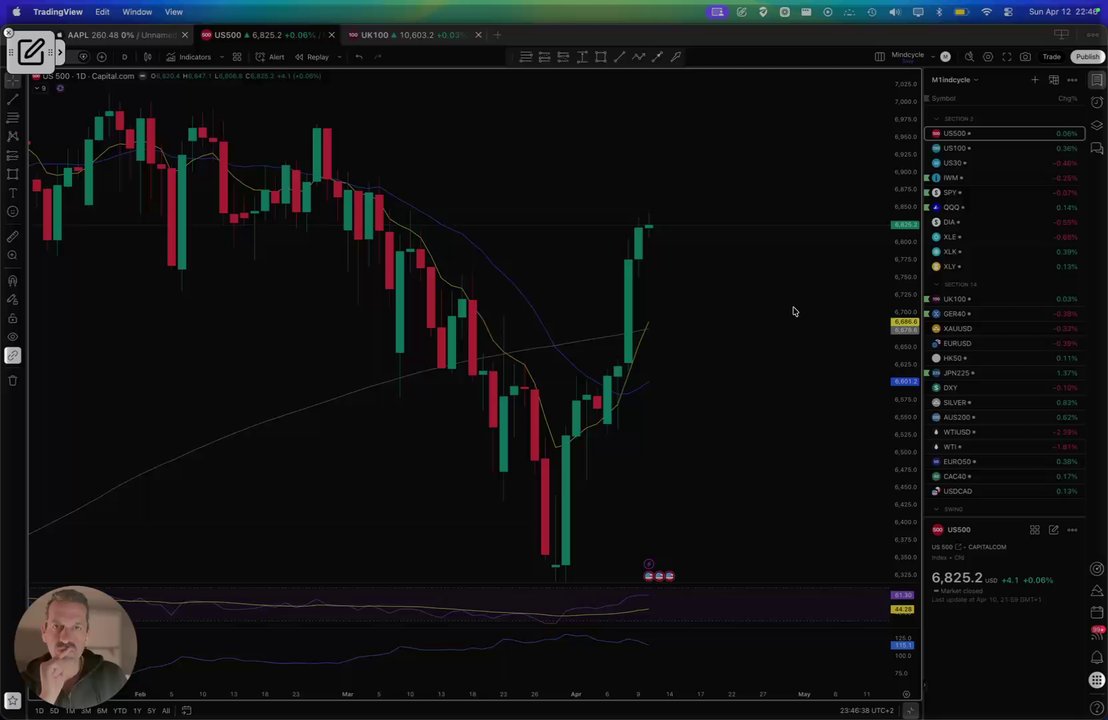Image resolution: width=1108 pixels, height=720 pixels.
Task: Open the Indicators menu
Action: pyautogui.click(x=189, y=57)
